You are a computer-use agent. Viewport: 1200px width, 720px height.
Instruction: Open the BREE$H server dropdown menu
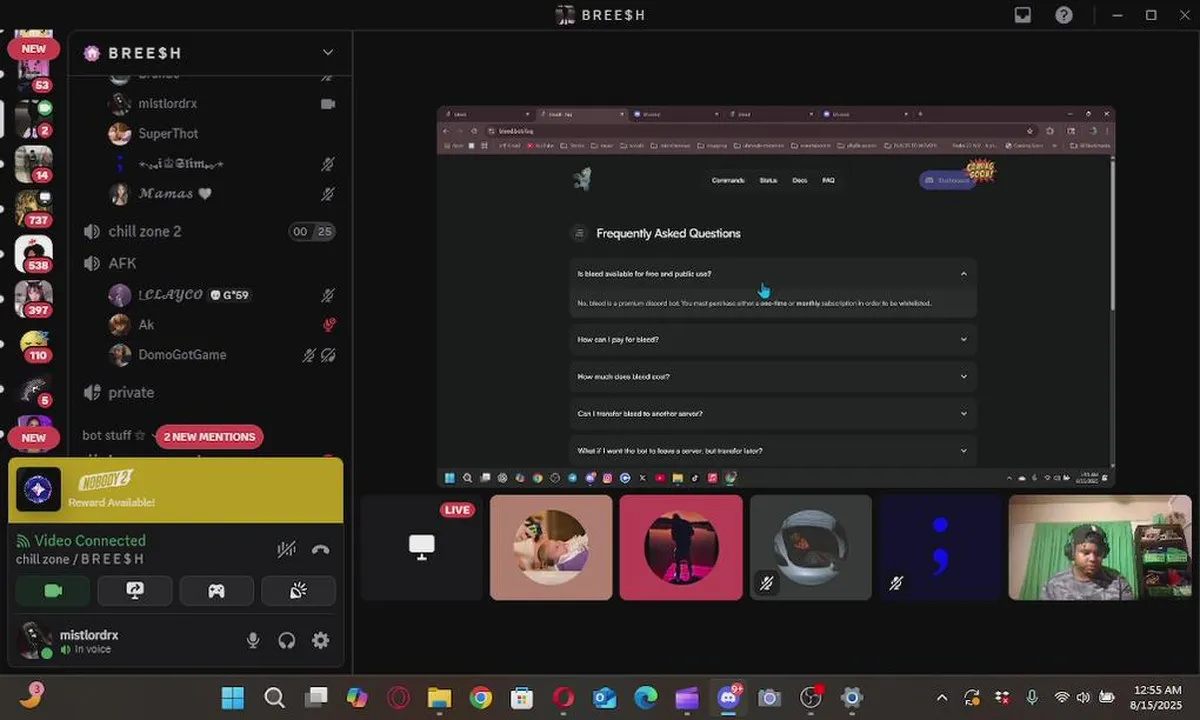(x=327, y=52)
